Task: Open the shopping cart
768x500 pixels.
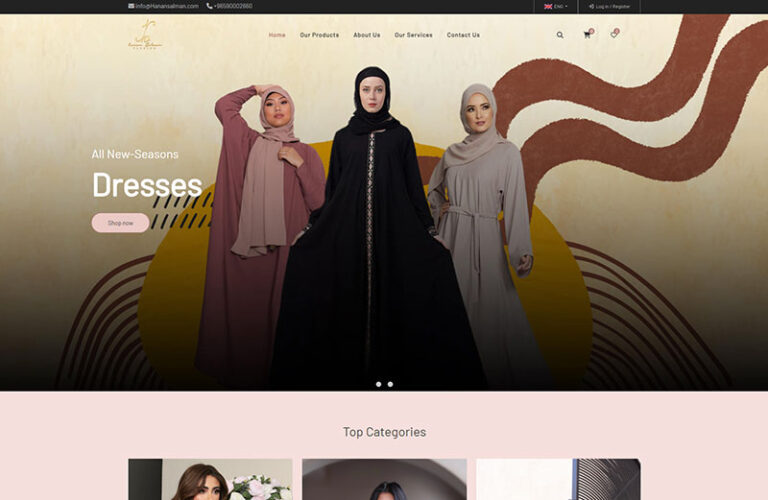Action: click(587, 35)
